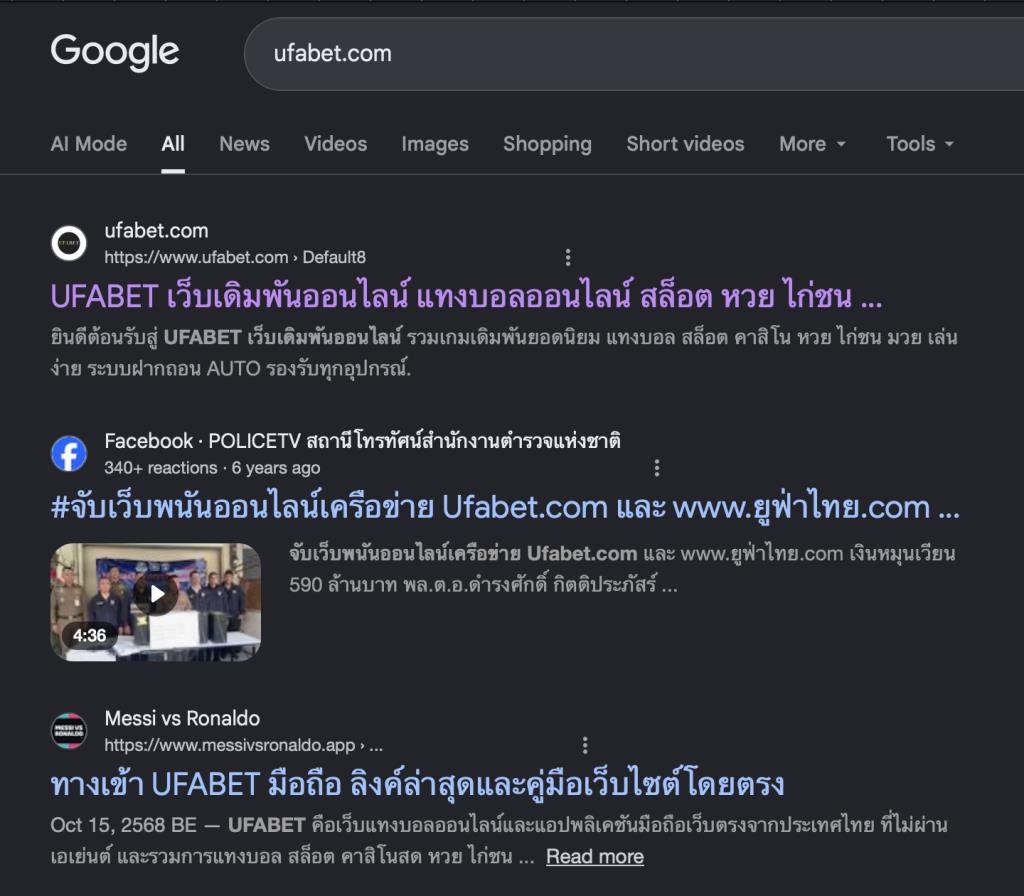Select the All results tab
Image resolution: width=1024 pixels, height=896 pixels.
(173, 144)
